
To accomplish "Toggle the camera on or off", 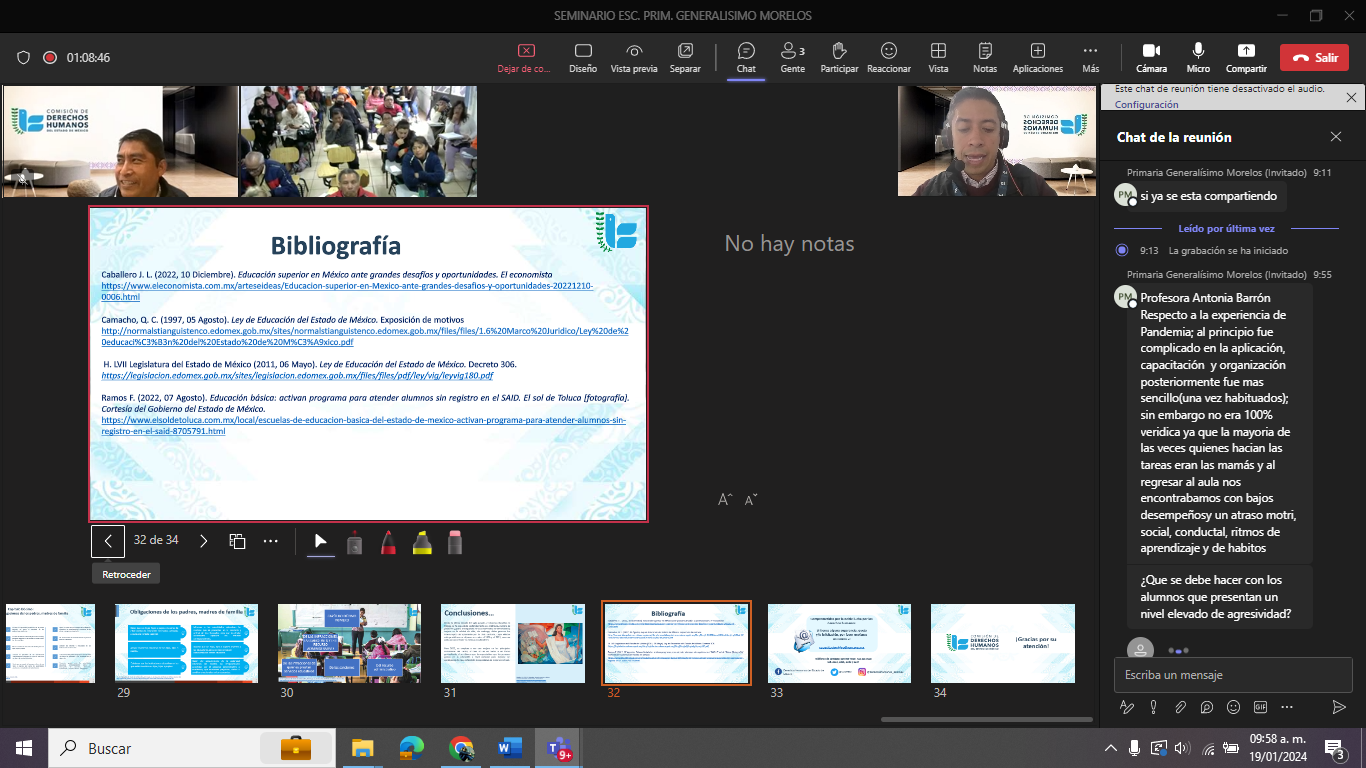I will pyautogui.click(x=1151, y=57).
